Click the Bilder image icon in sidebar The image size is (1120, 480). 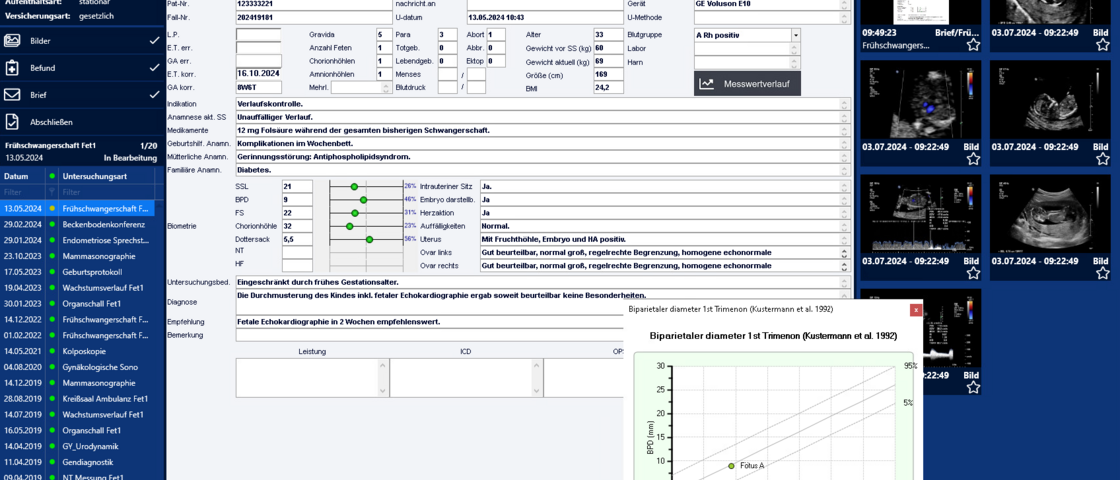[11, 41]
